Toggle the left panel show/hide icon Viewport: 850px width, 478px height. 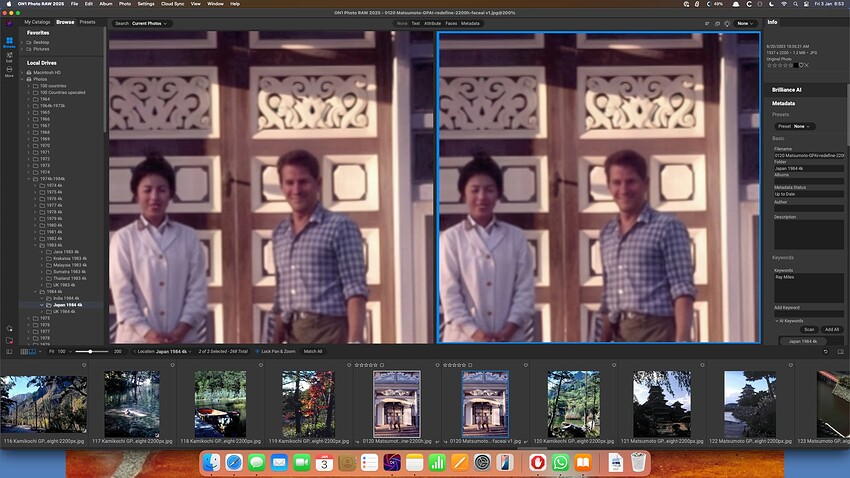9,352
